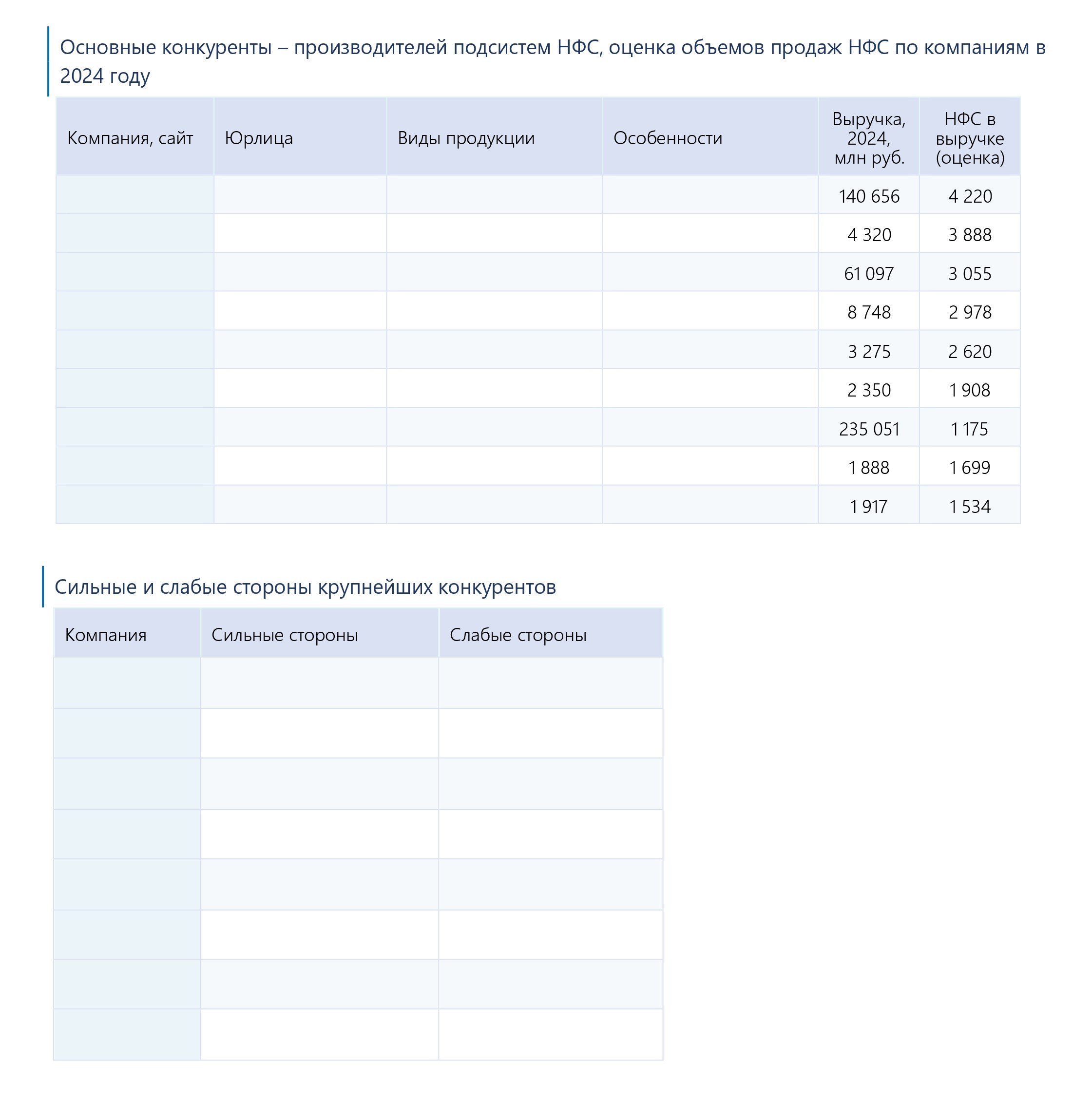Image resolution: width=1092 pixels, height=1098 pixels.
Task: Click the 'Компания, сайт' column header
Action: point(130,138)
